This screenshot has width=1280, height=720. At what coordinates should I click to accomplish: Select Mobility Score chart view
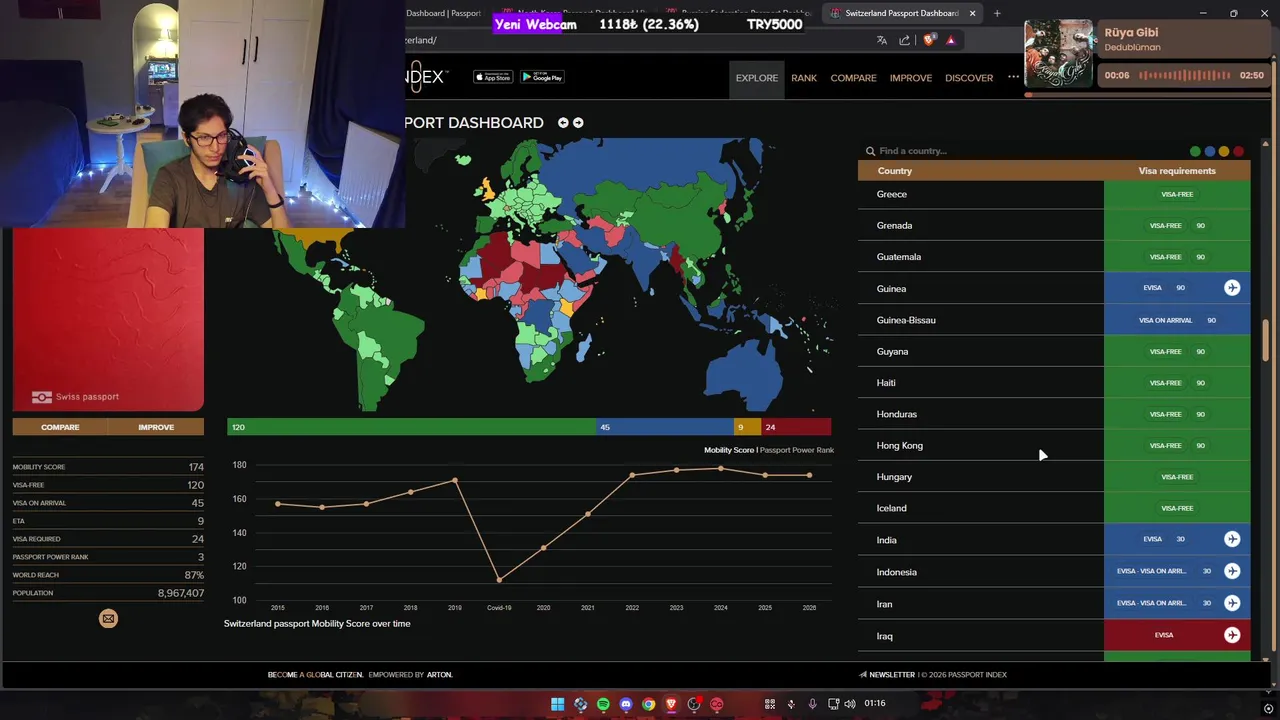pos(729,450)
